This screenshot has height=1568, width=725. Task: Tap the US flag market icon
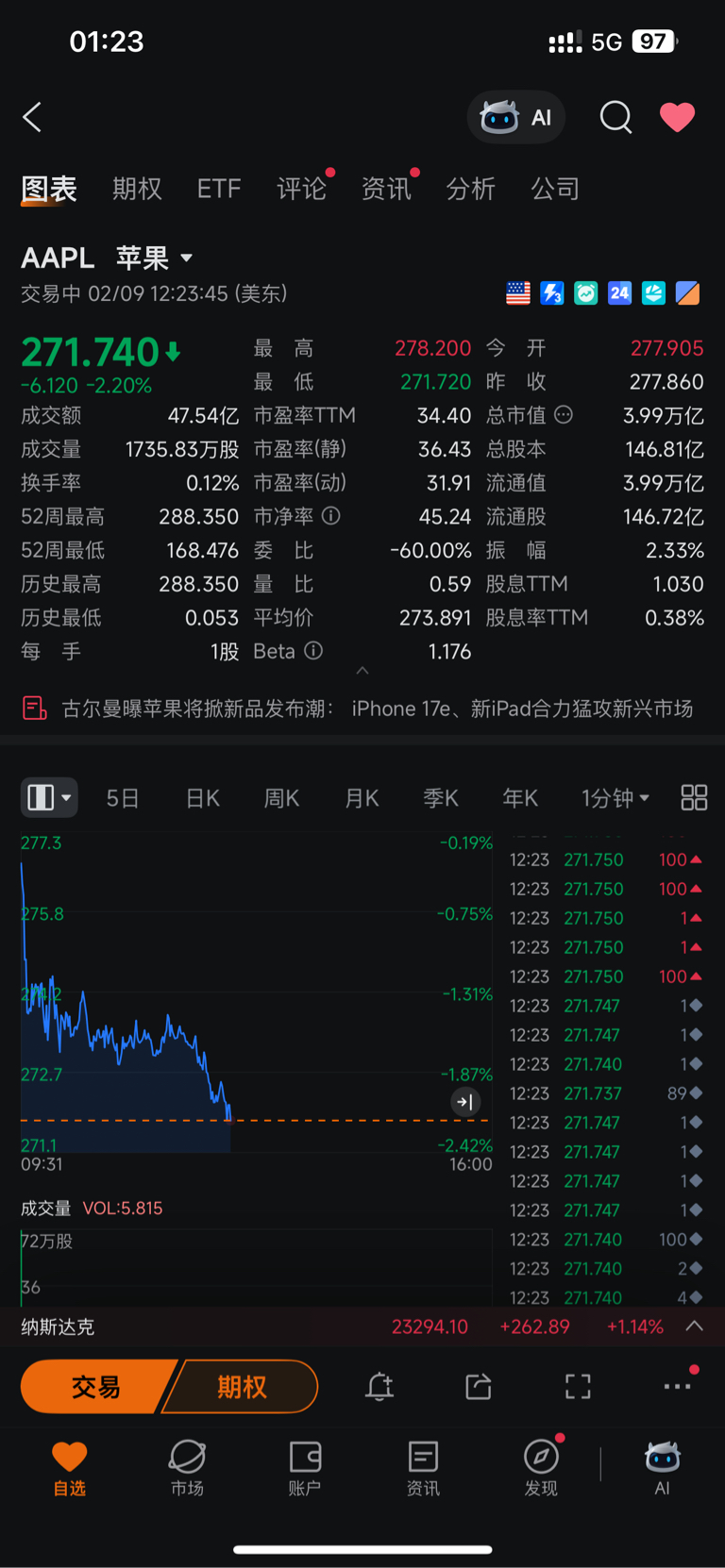(x=518, y=293)
